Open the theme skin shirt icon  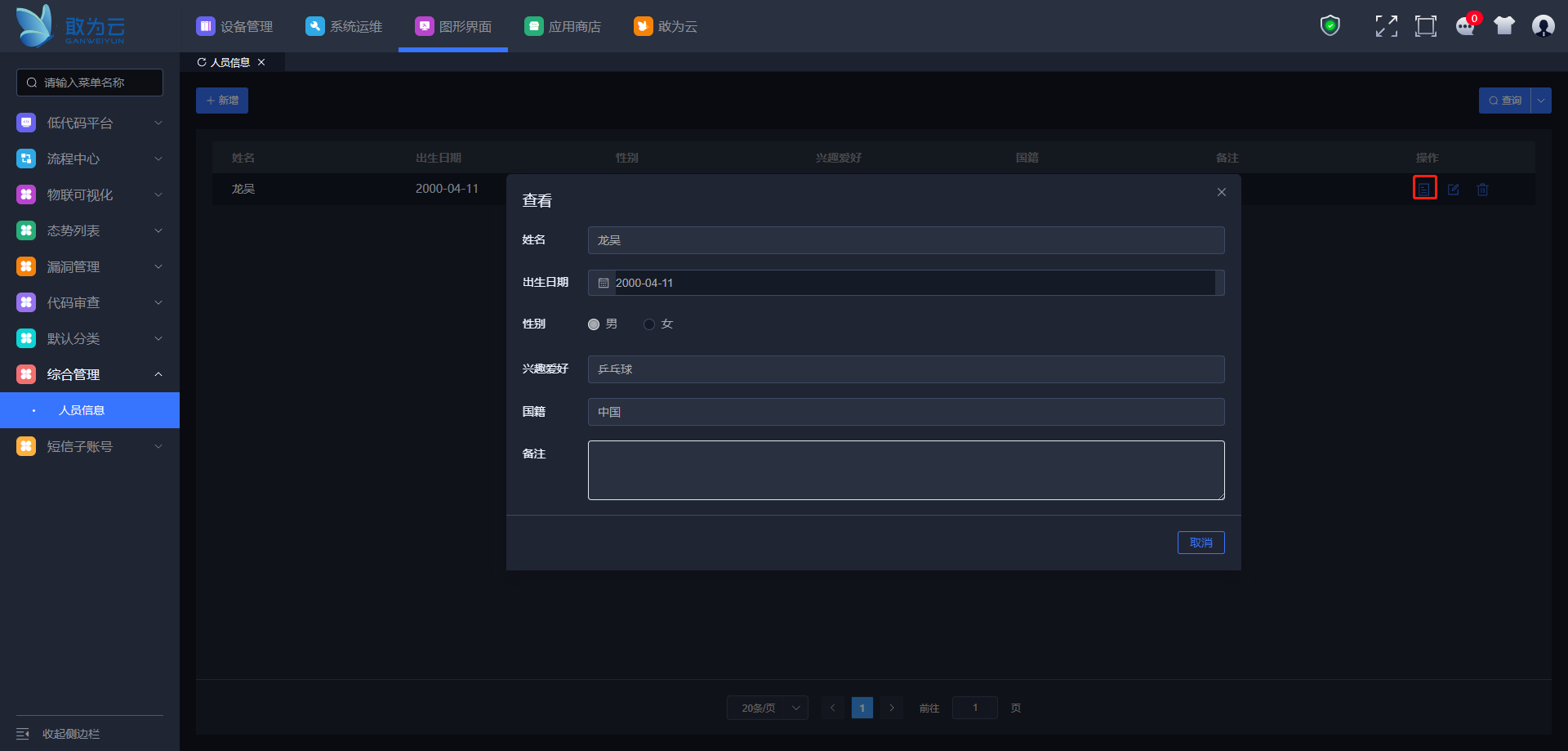coord(1504,26)
